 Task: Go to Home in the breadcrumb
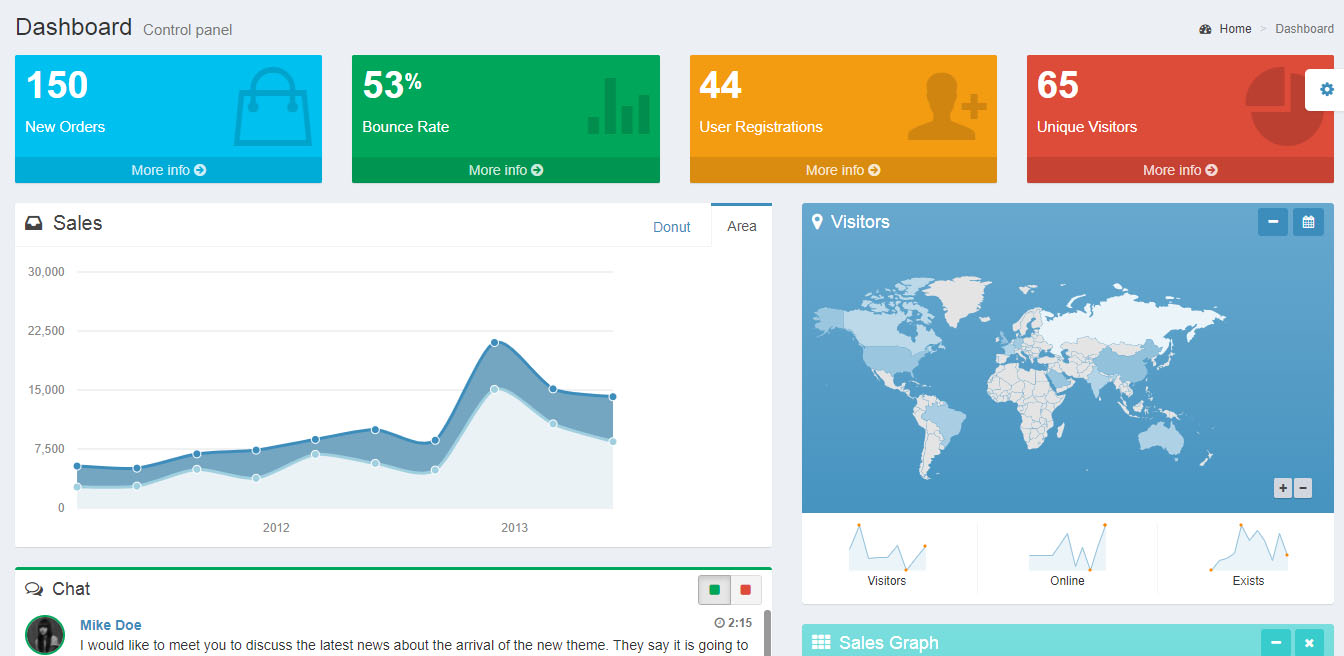[x=1235, y=29]
